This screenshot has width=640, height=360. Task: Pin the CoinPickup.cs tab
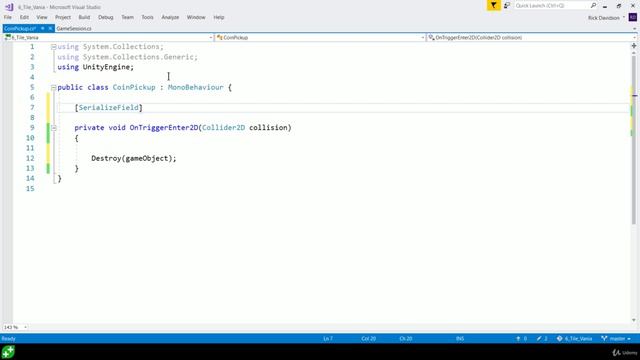(x=42, y=29)
